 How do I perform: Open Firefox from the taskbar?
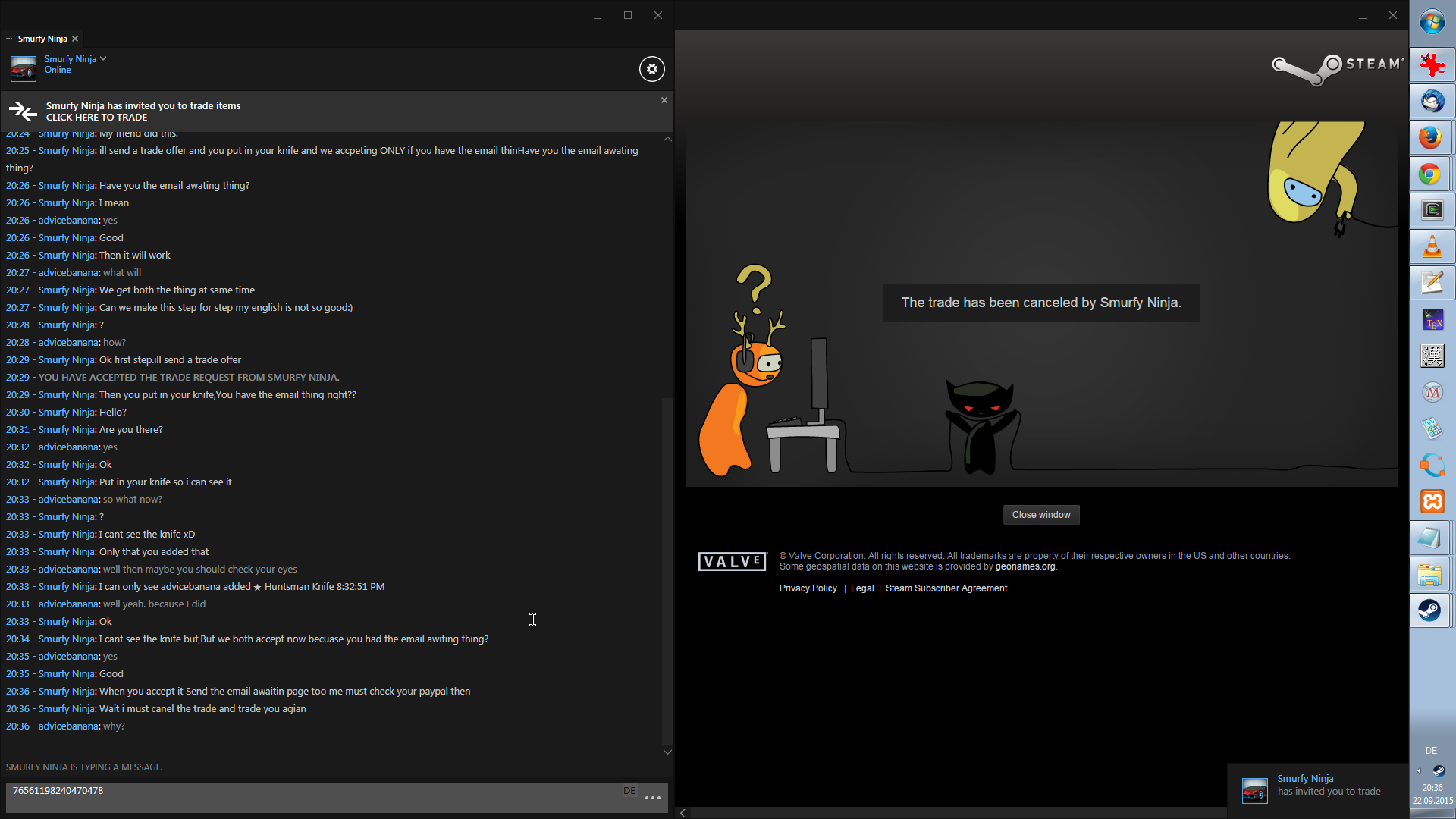(1431, 137)
